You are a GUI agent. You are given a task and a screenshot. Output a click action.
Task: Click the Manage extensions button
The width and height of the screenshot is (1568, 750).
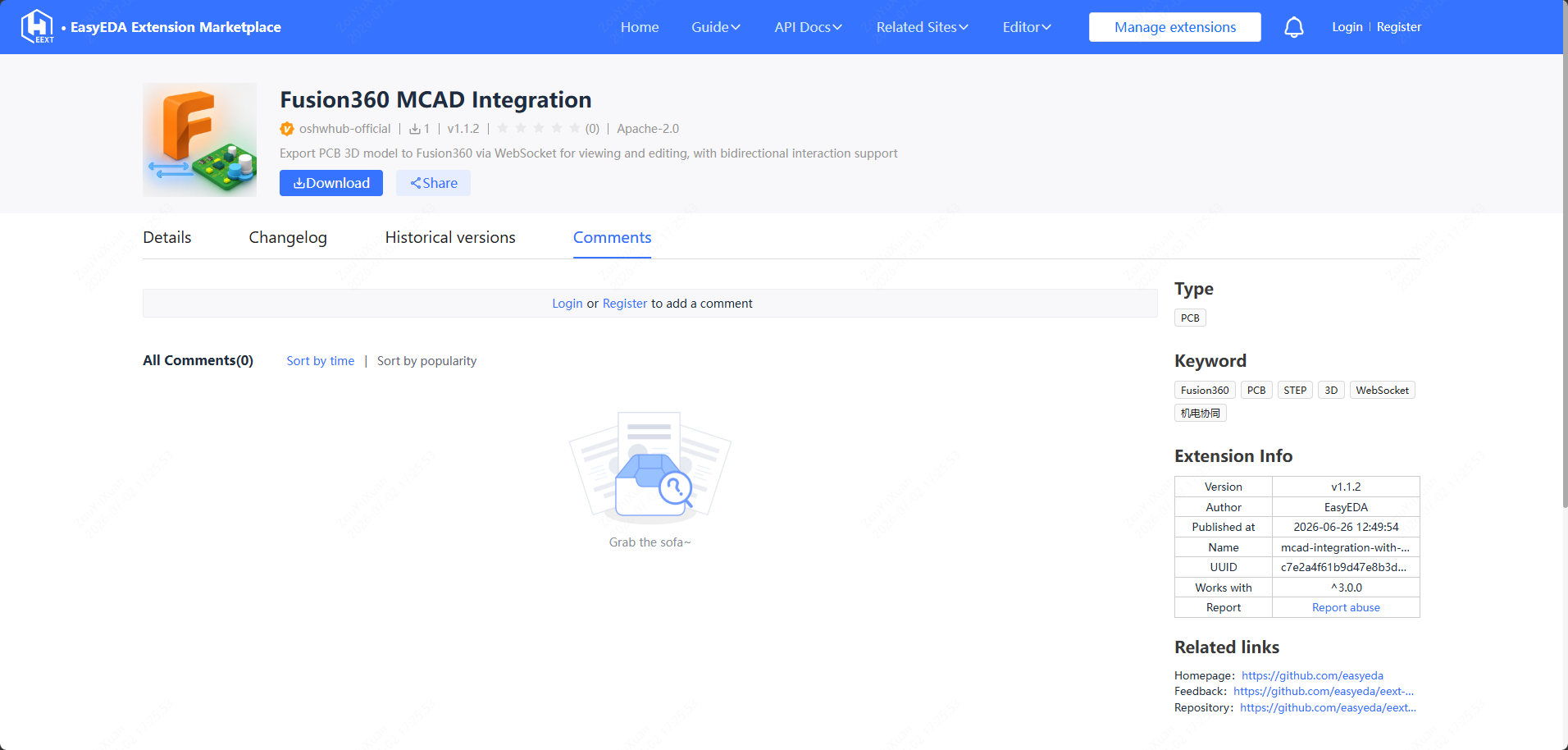[1174, 27]
